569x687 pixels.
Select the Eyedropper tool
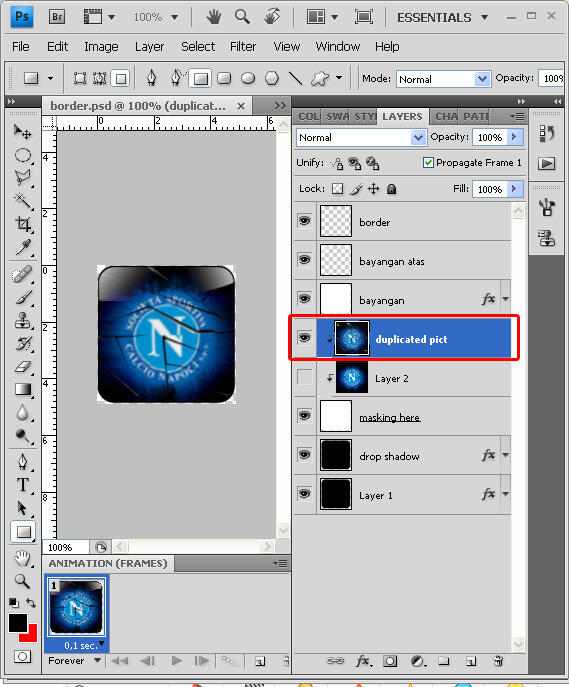tap(23, 247)
